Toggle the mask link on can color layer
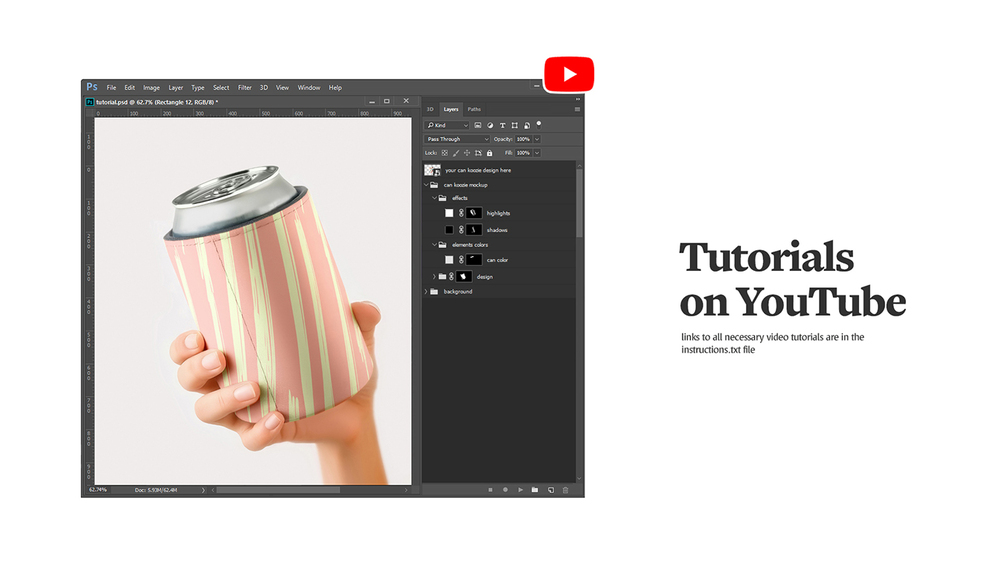The height and width of the screenshot is (565, 1005). pos(461,260)
